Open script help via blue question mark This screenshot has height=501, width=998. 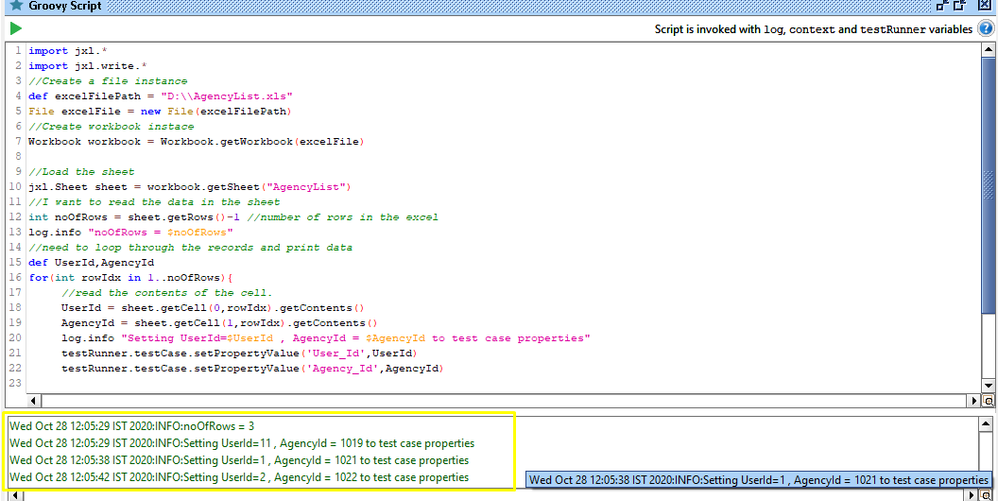click(984, 29)
